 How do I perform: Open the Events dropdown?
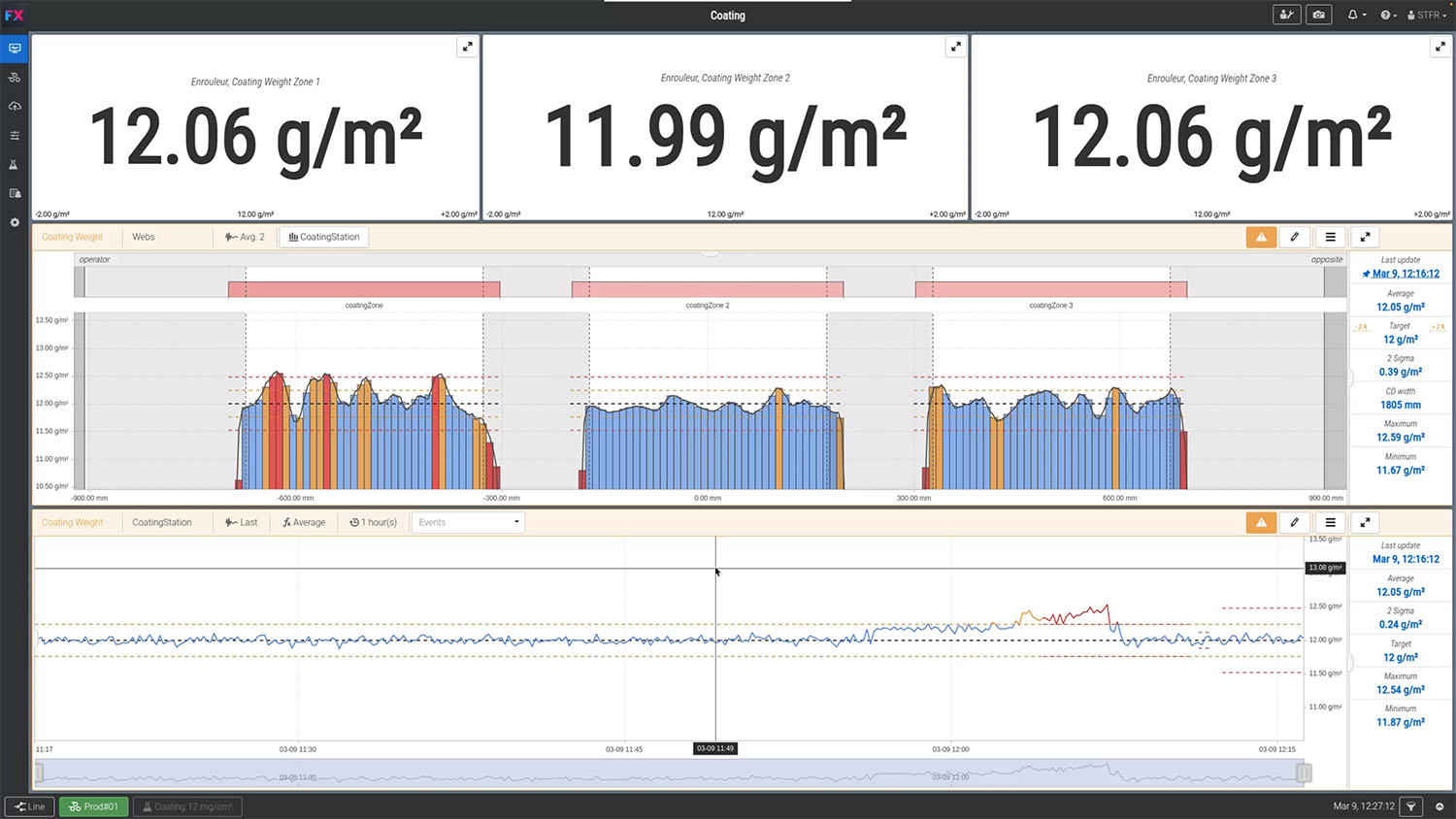pyautogui.click(x=468, y=522)
